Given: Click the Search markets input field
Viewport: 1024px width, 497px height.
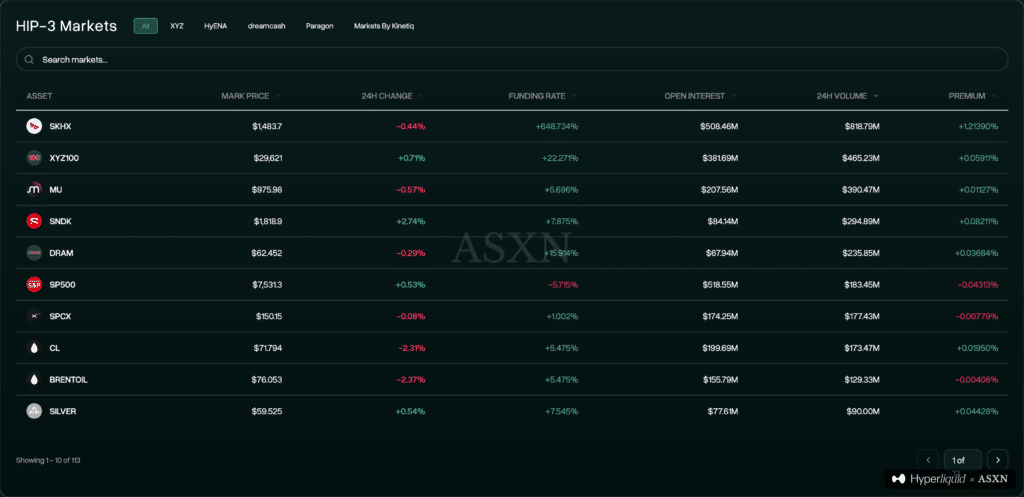Looking at the screenshot, I should click(512, 59).
